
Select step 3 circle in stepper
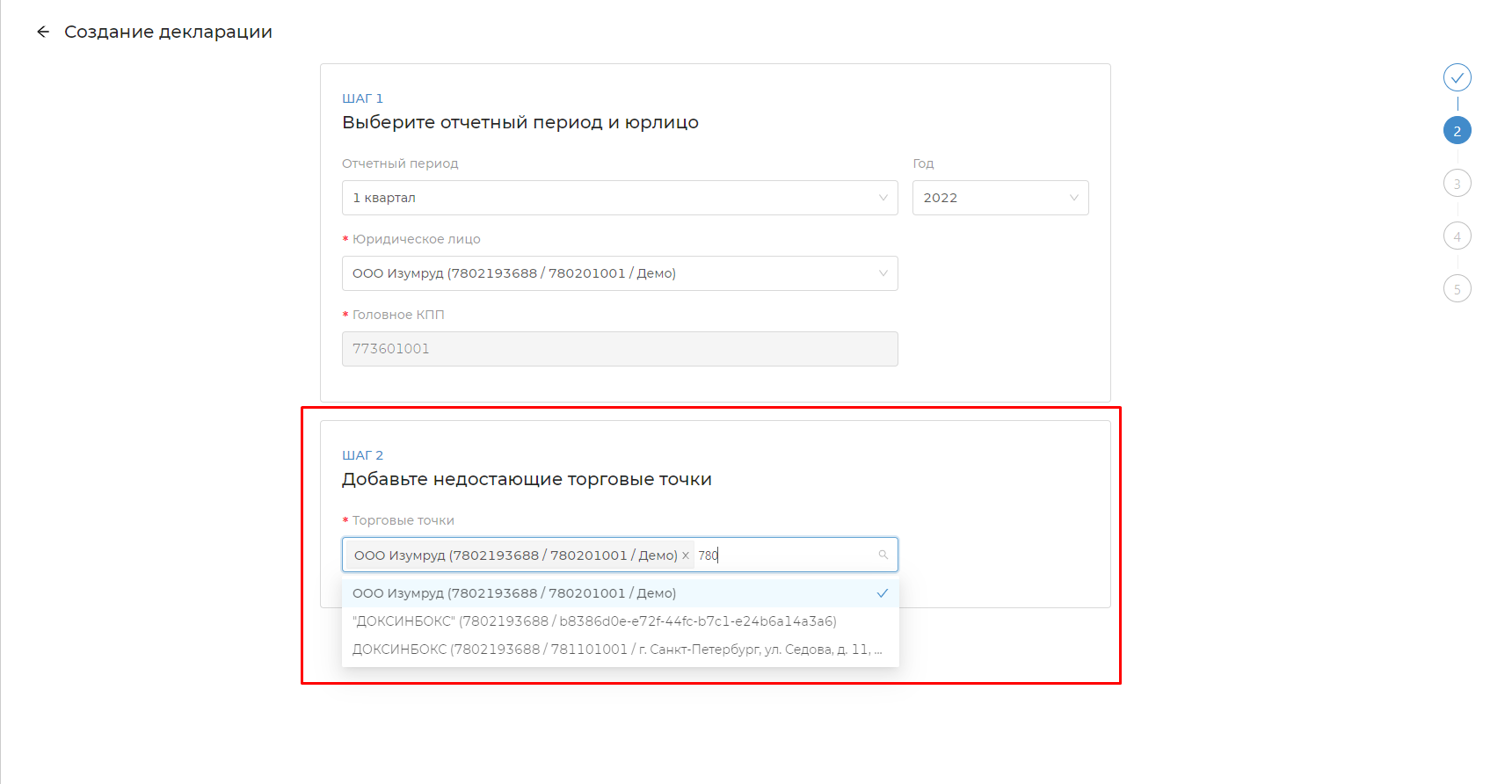pyautogui.click(x=1457, y=184)
